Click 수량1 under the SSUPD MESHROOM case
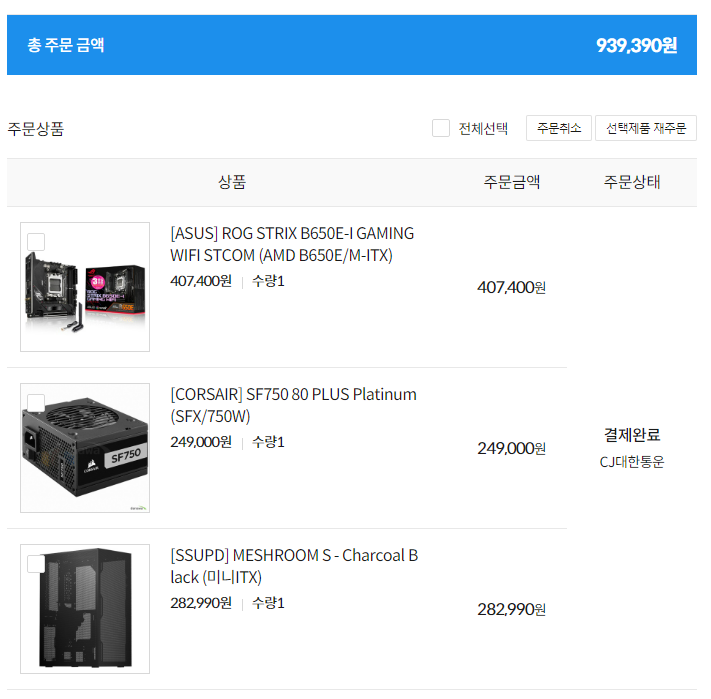 [x=268, y=603]
